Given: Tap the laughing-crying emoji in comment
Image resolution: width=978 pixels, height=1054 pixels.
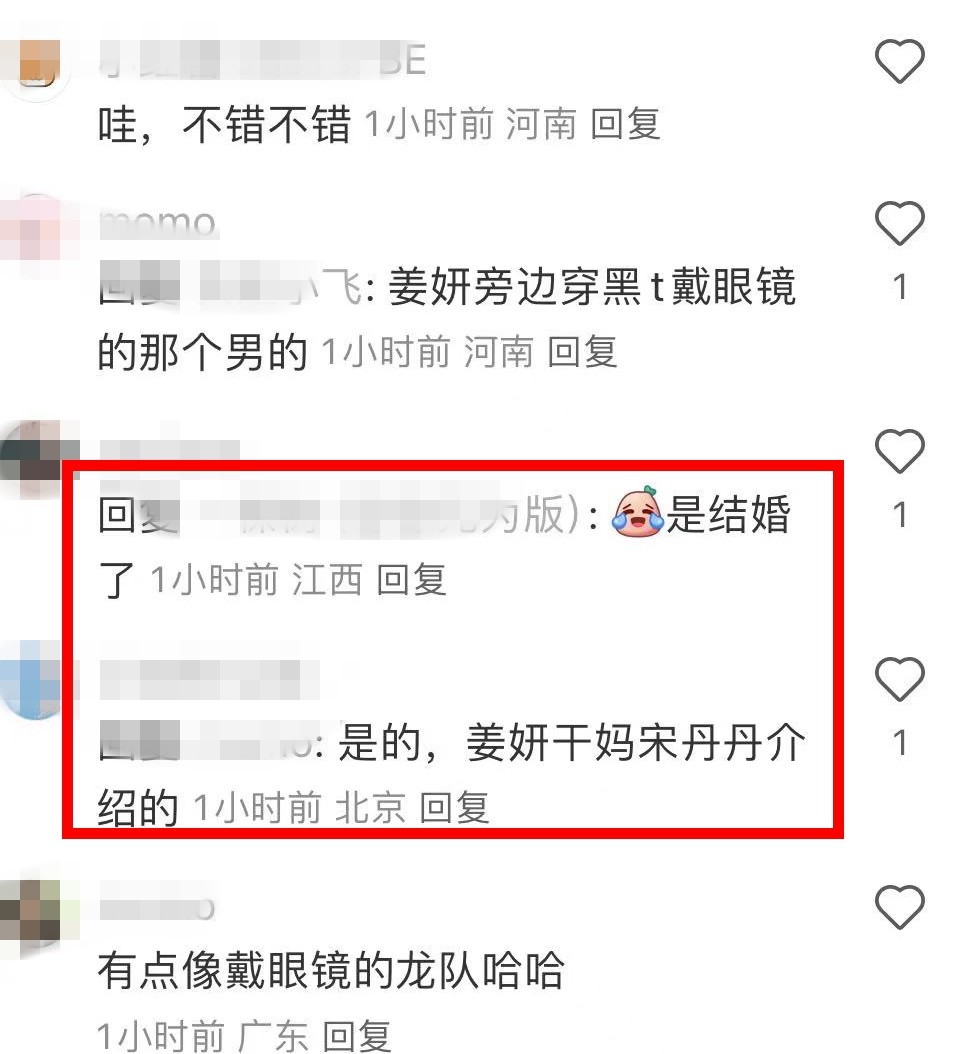Looking at the screenshot, I should click(x=637, y=512).
